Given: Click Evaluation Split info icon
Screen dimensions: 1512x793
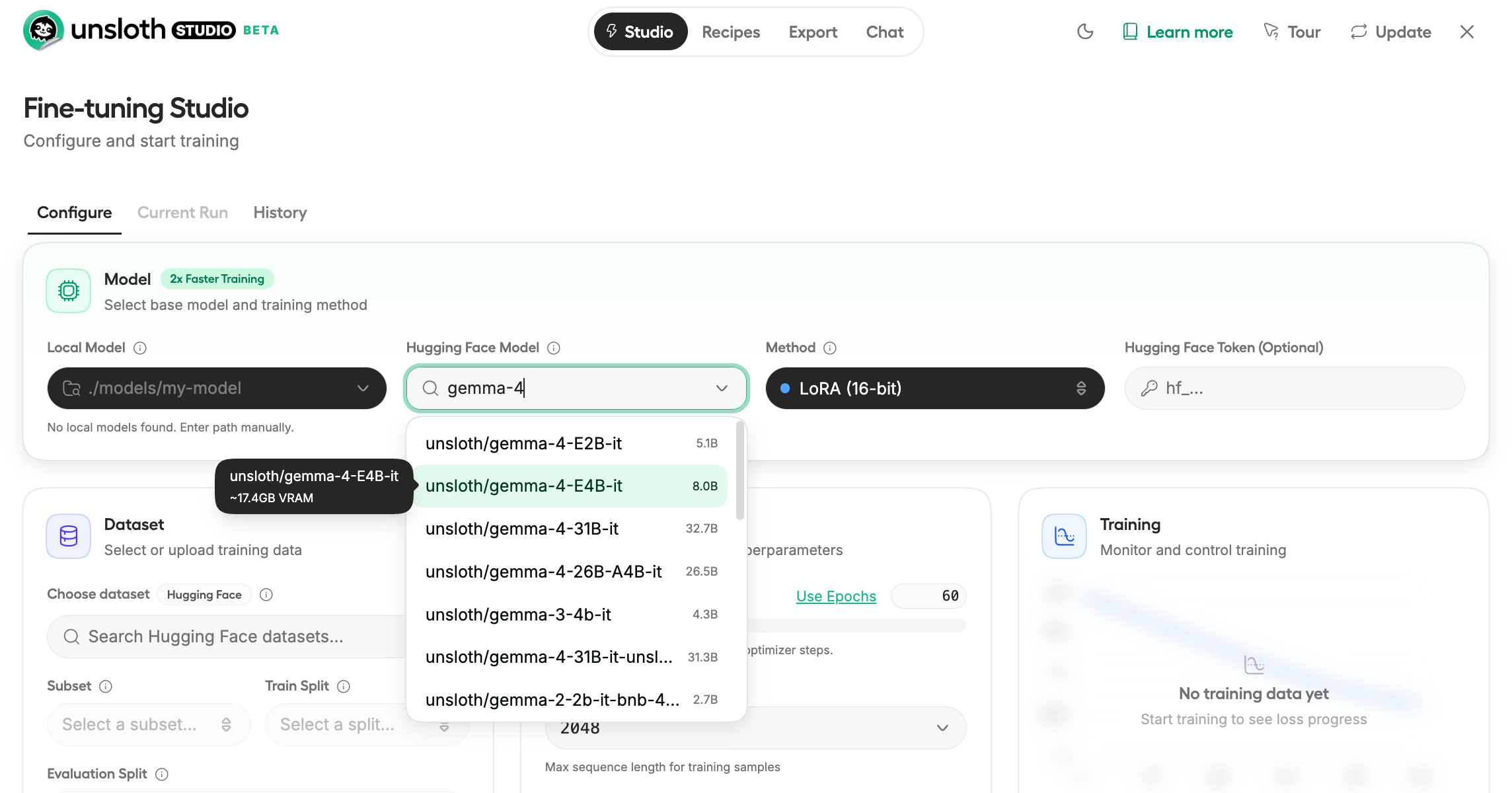Looking at the screenshot, I should tap(162, 774).
